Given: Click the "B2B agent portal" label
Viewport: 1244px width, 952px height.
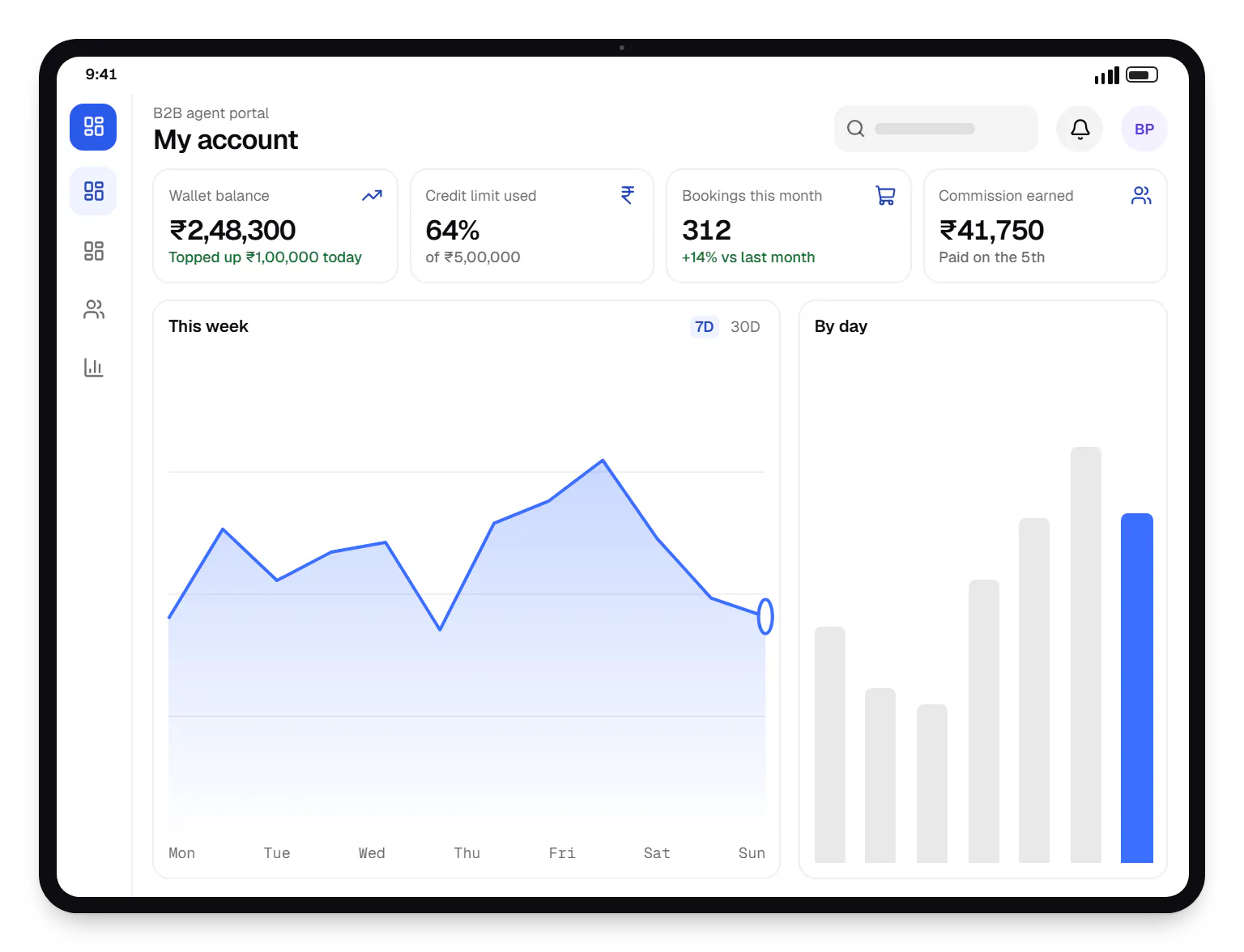Looking at the screenshot, I should 211,113.
